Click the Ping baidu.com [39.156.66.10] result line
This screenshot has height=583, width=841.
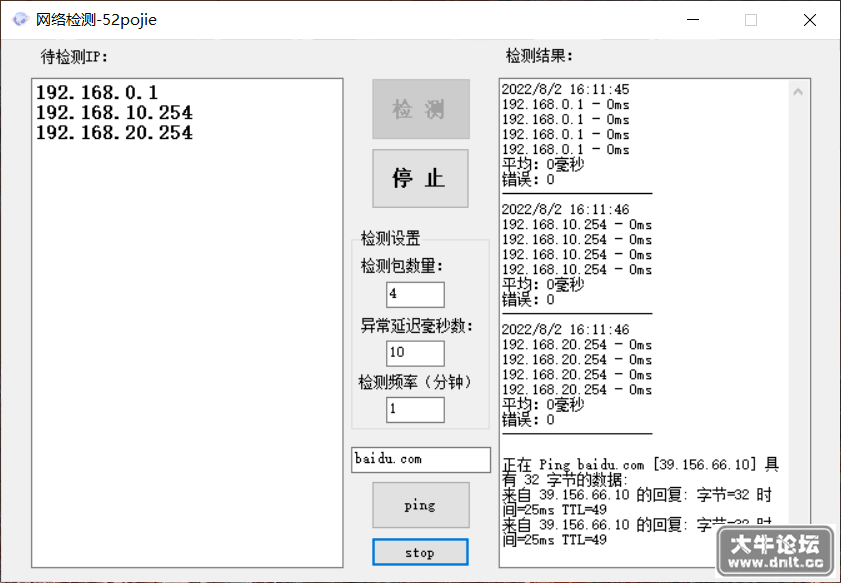click(x=641, y=471)
